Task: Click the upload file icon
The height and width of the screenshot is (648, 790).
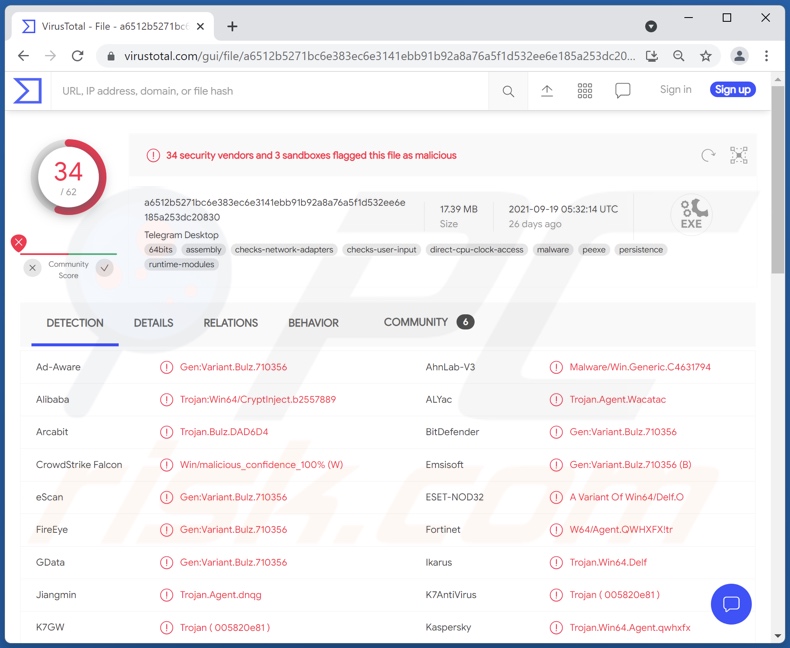Action: click(547, 91)
